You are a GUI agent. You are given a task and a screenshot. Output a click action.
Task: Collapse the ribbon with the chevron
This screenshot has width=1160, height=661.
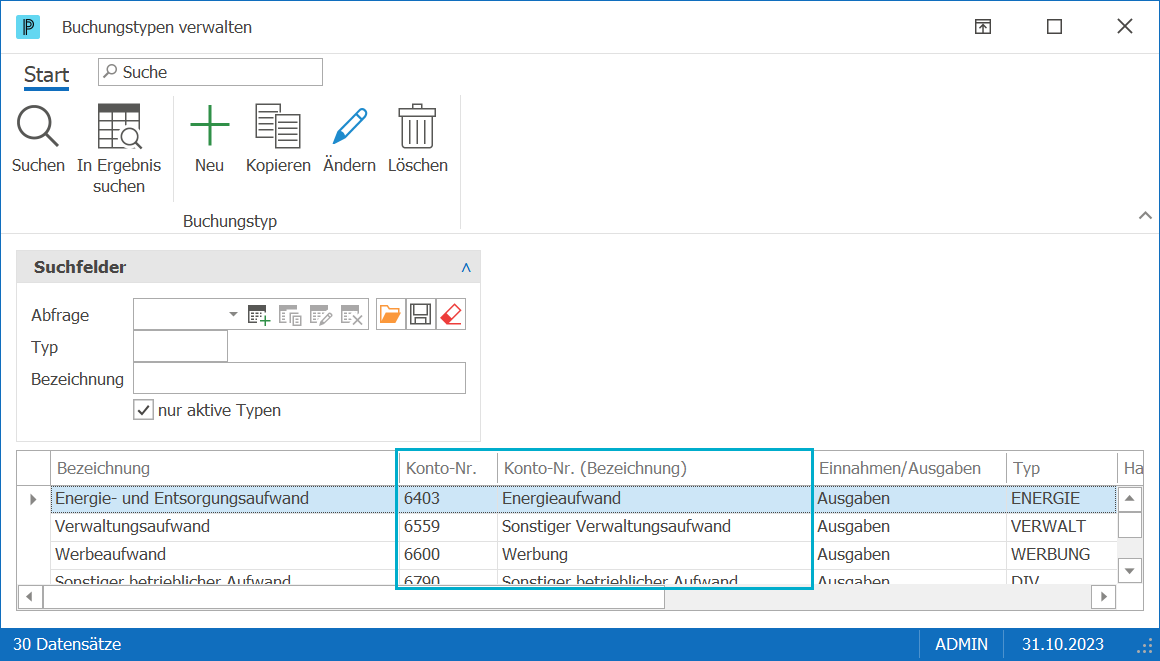[1145, 215]
